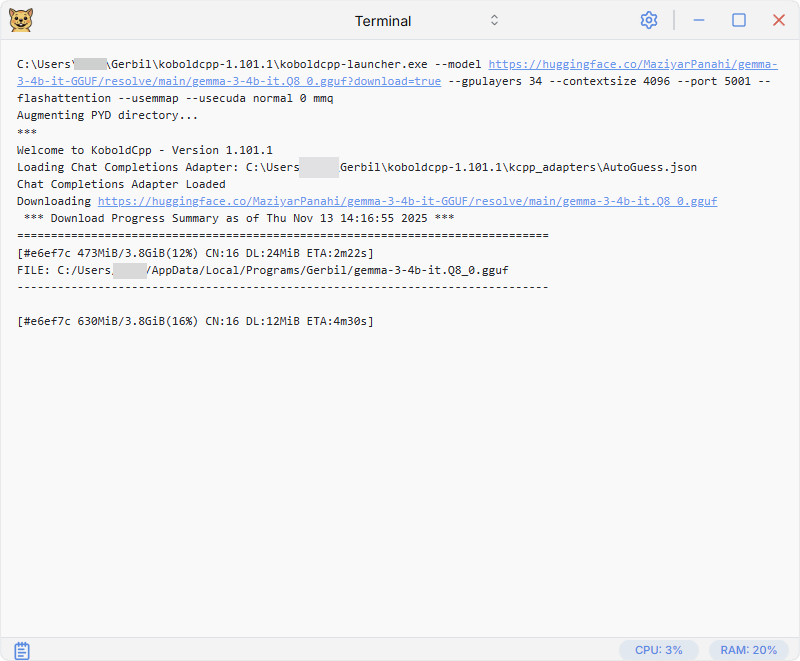Open the huggingface link after --model
This screenshot has width=800, height=661.
[632, 64]
